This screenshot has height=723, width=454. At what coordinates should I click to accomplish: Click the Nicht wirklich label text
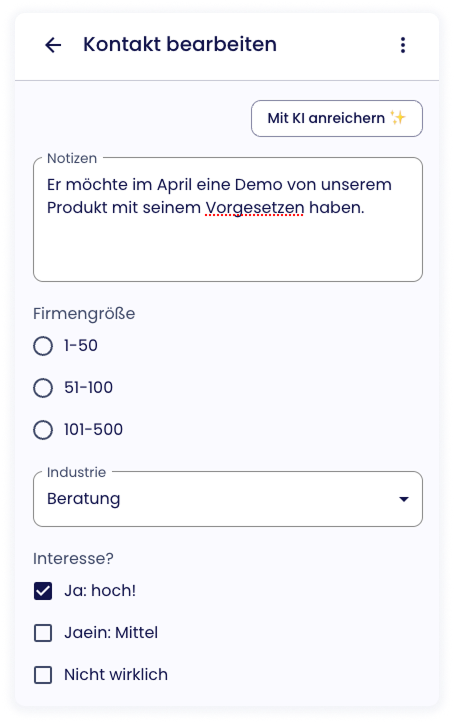point(116,675)
